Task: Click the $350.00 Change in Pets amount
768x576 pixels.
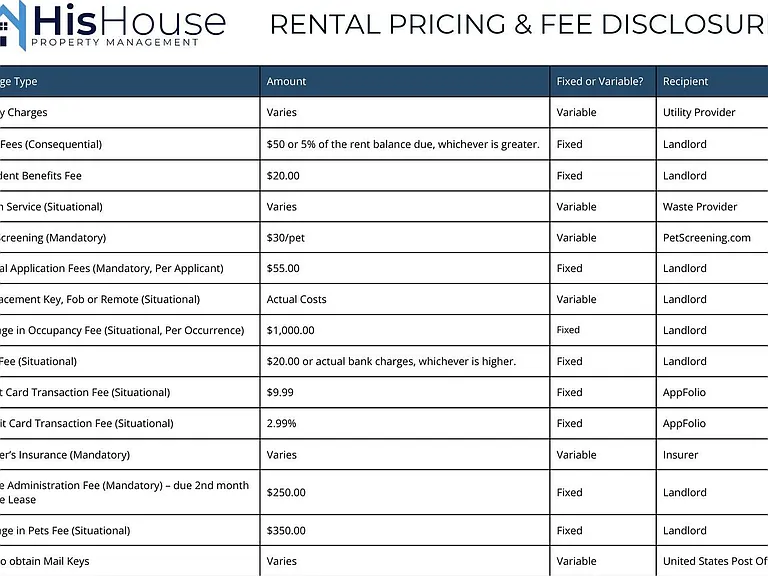Action: coord(286,530)
